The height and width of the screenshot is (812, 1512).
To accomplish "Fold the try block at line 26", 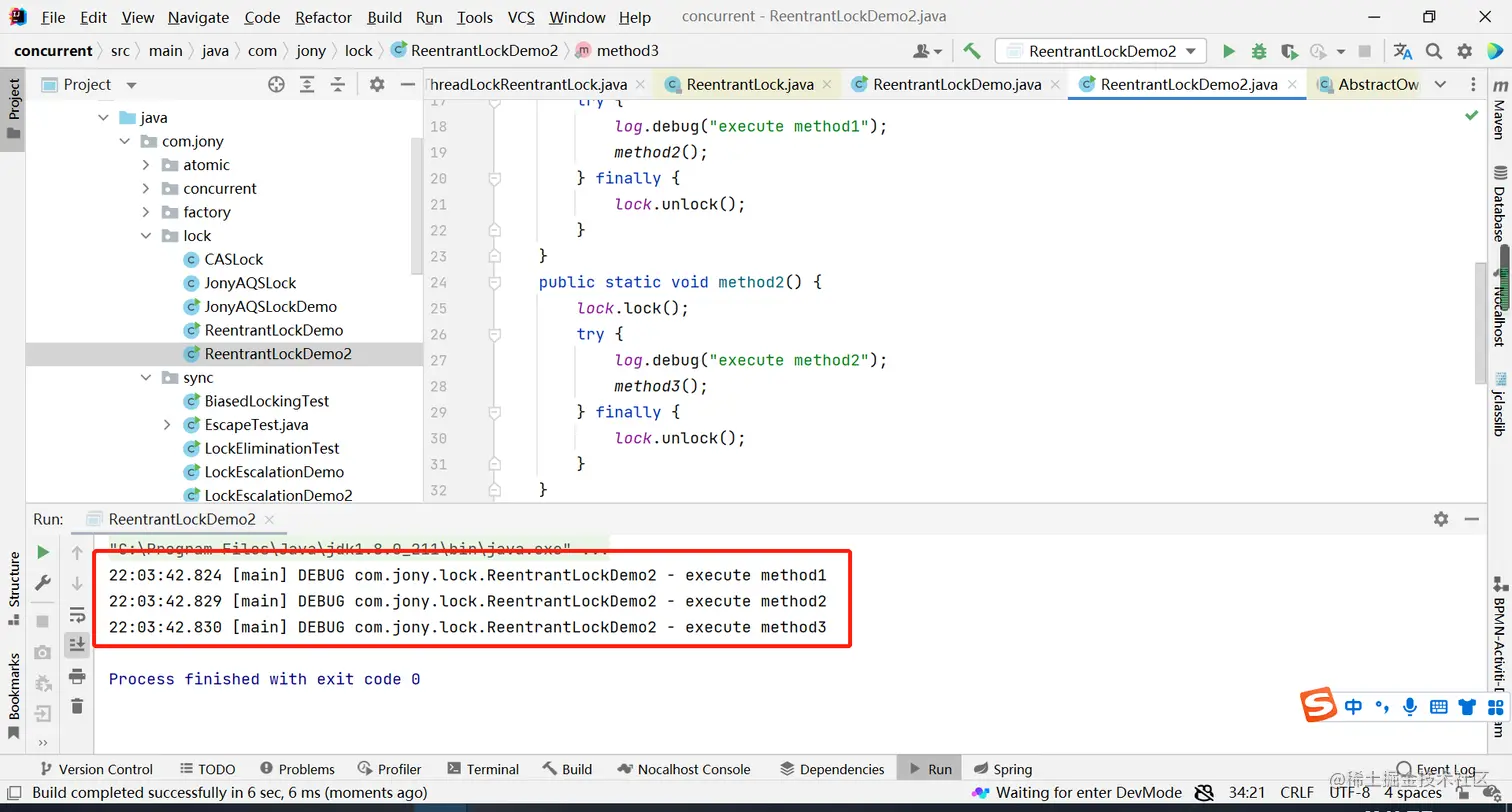I will pyautogui.click(x=493, y=334).
